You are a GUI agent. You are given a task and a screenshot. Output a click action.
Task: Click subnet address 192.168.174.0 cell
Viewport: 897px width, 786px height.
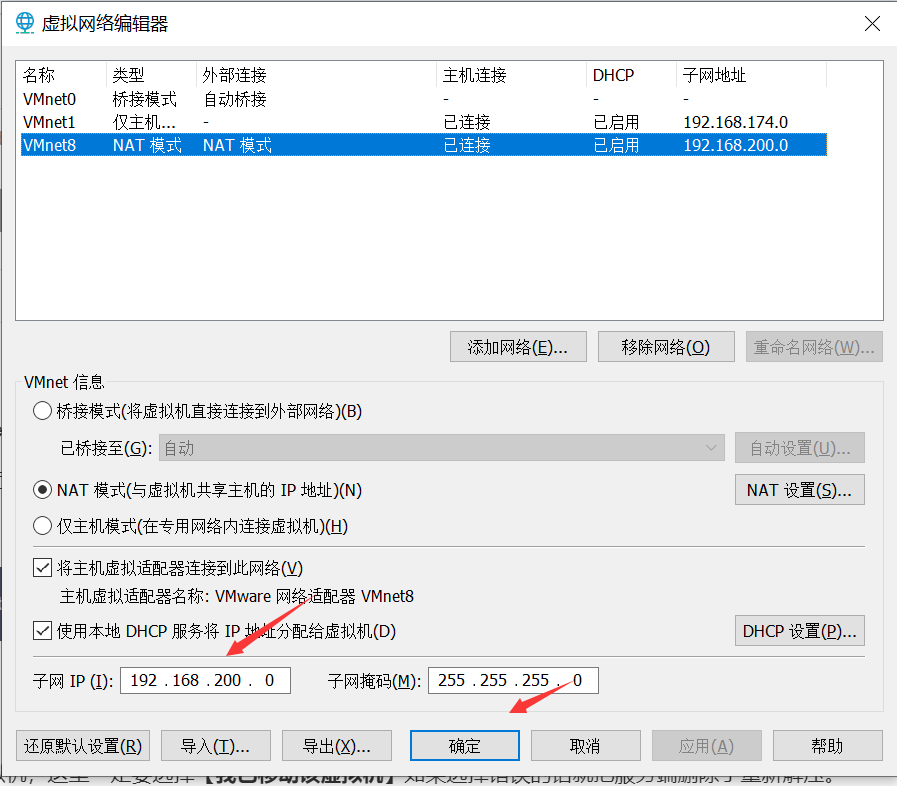pyautogui.click(x=736, y=122)
